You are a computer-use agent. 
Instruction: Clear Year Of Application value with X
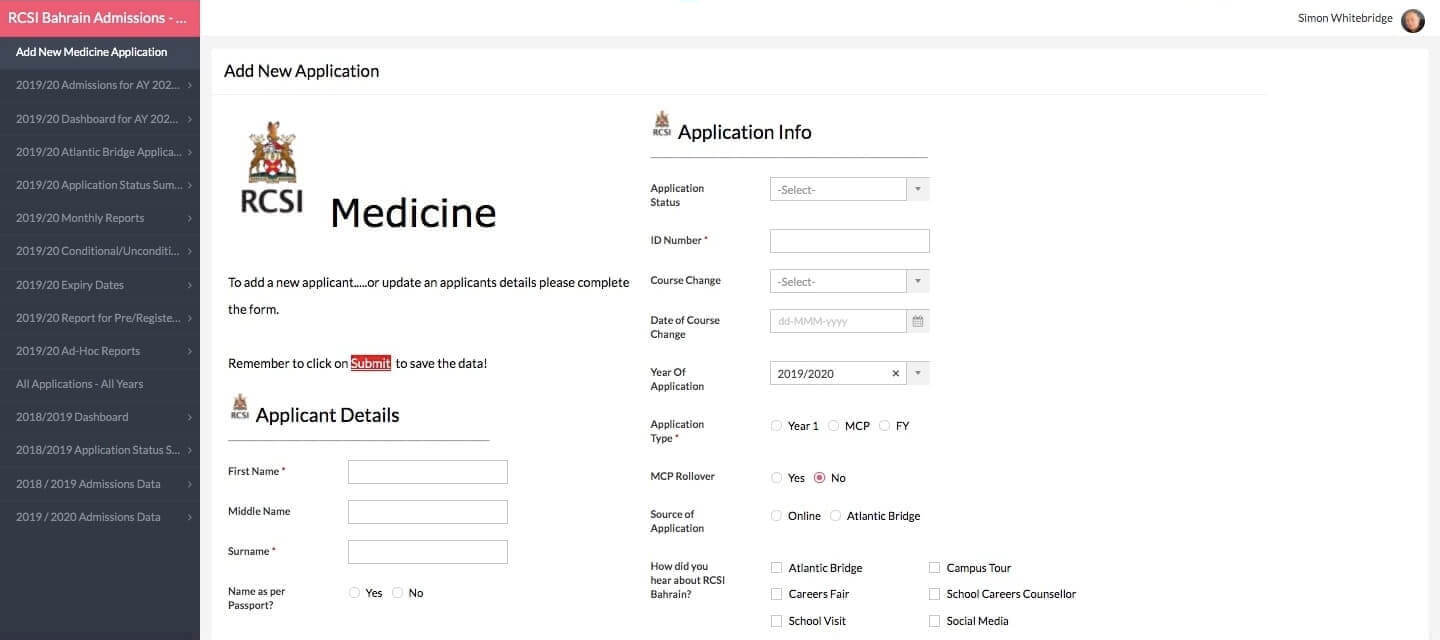[x=895, y=373]
